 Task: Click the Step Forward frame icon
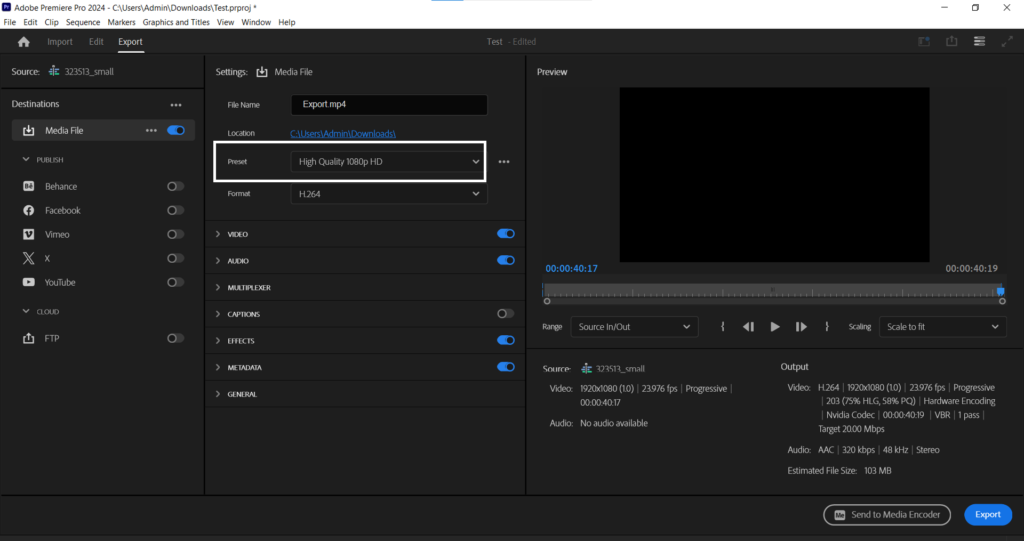pyautogui.click(x=801, y=327)
